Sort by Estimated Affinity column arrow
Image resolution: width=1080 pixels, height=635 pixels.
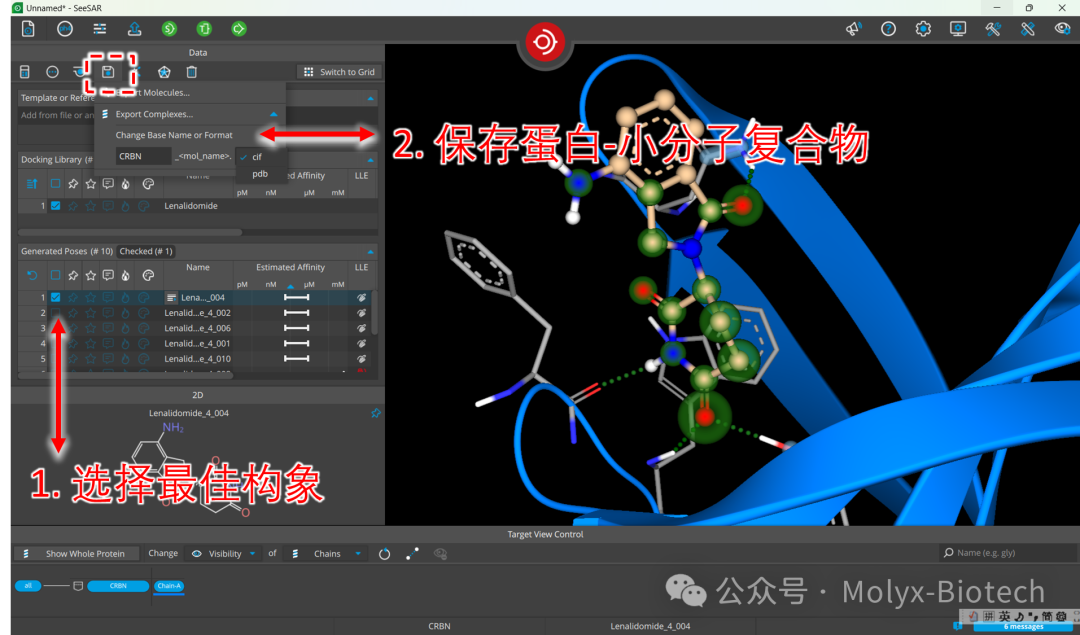[290, 285]
